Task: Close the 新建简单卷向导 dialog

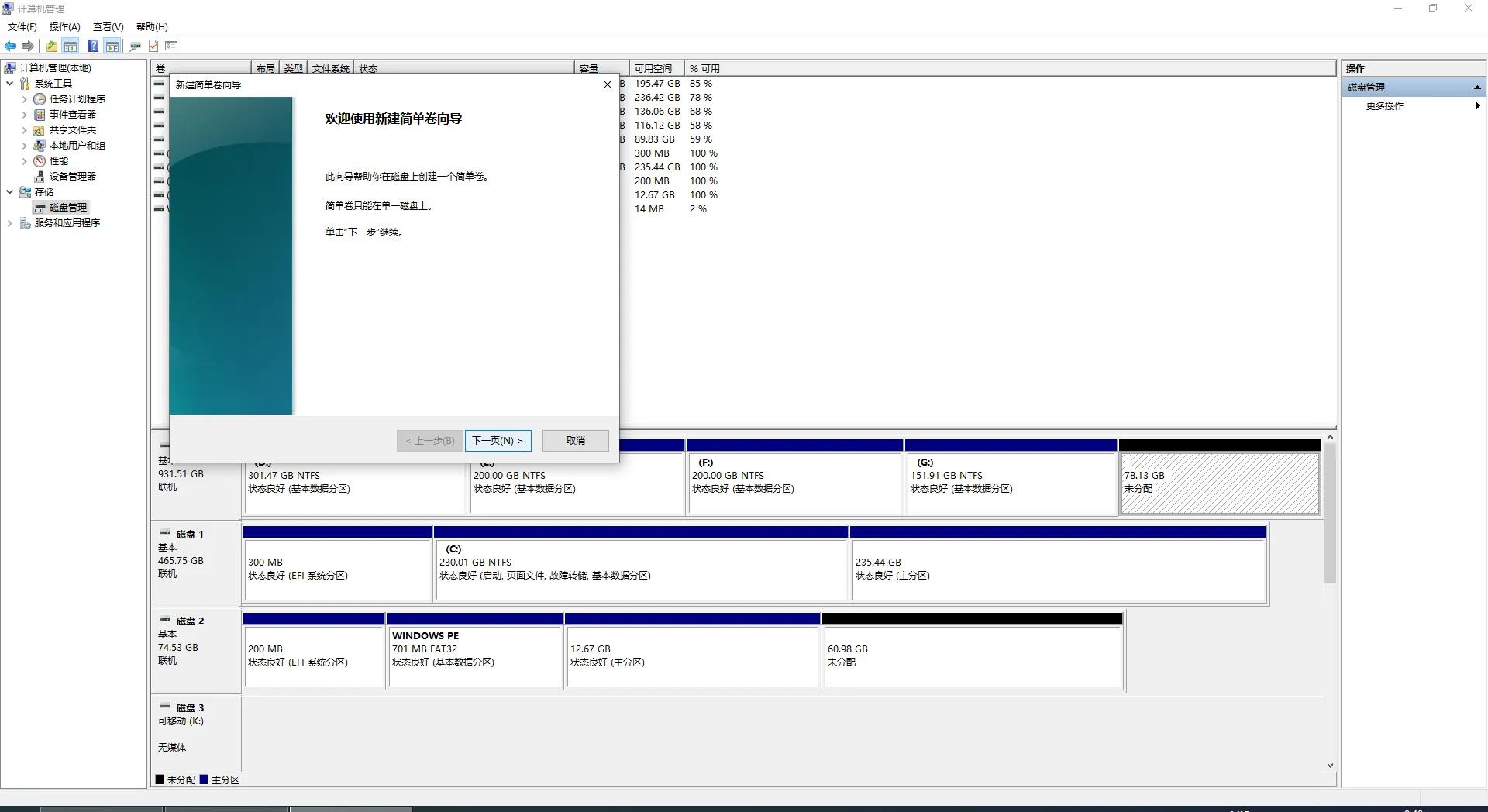Action: [608, 84]
